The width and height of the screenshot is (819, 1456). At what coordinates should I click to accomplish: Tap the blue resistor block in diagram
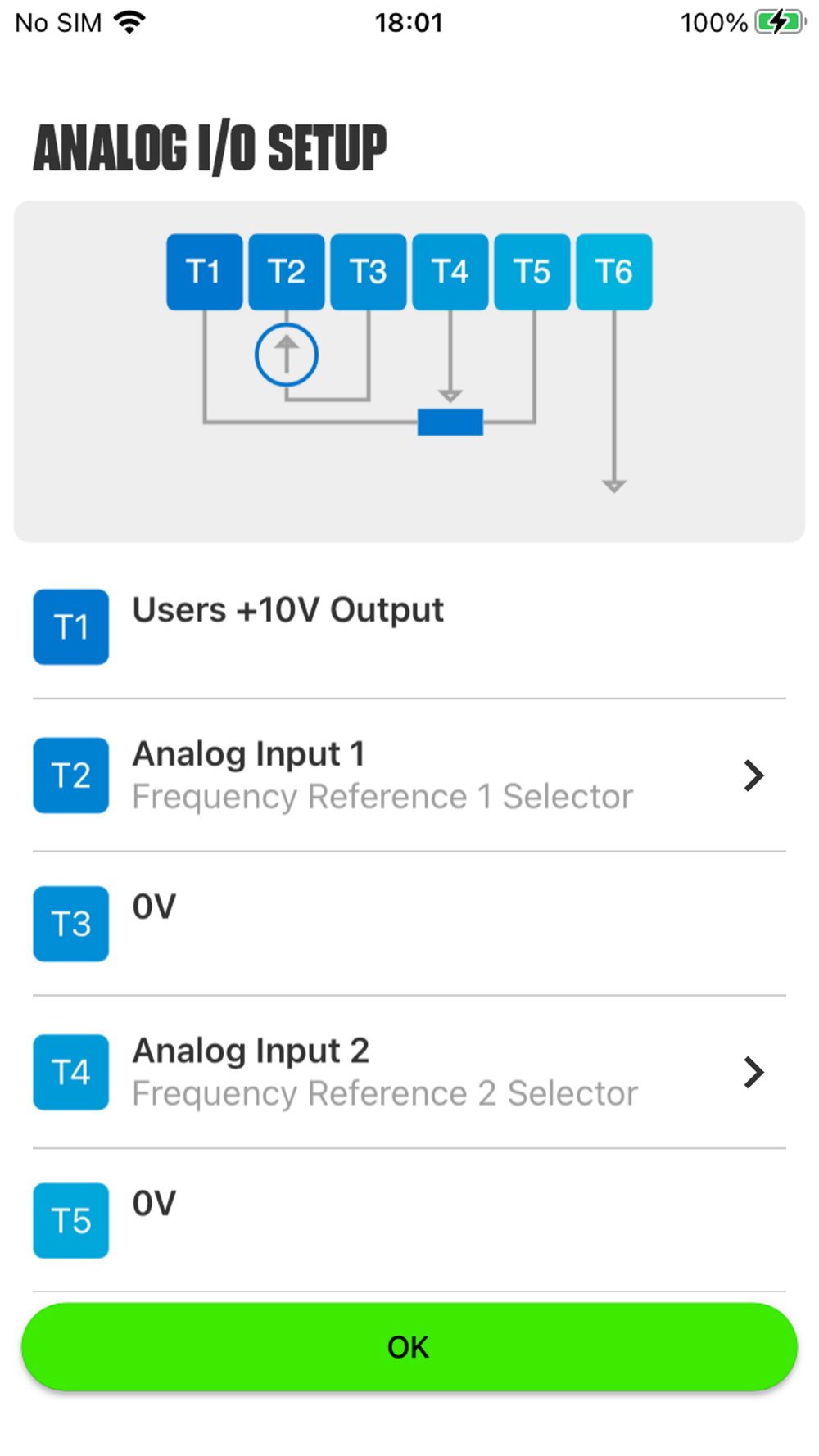tap(450, 422)
